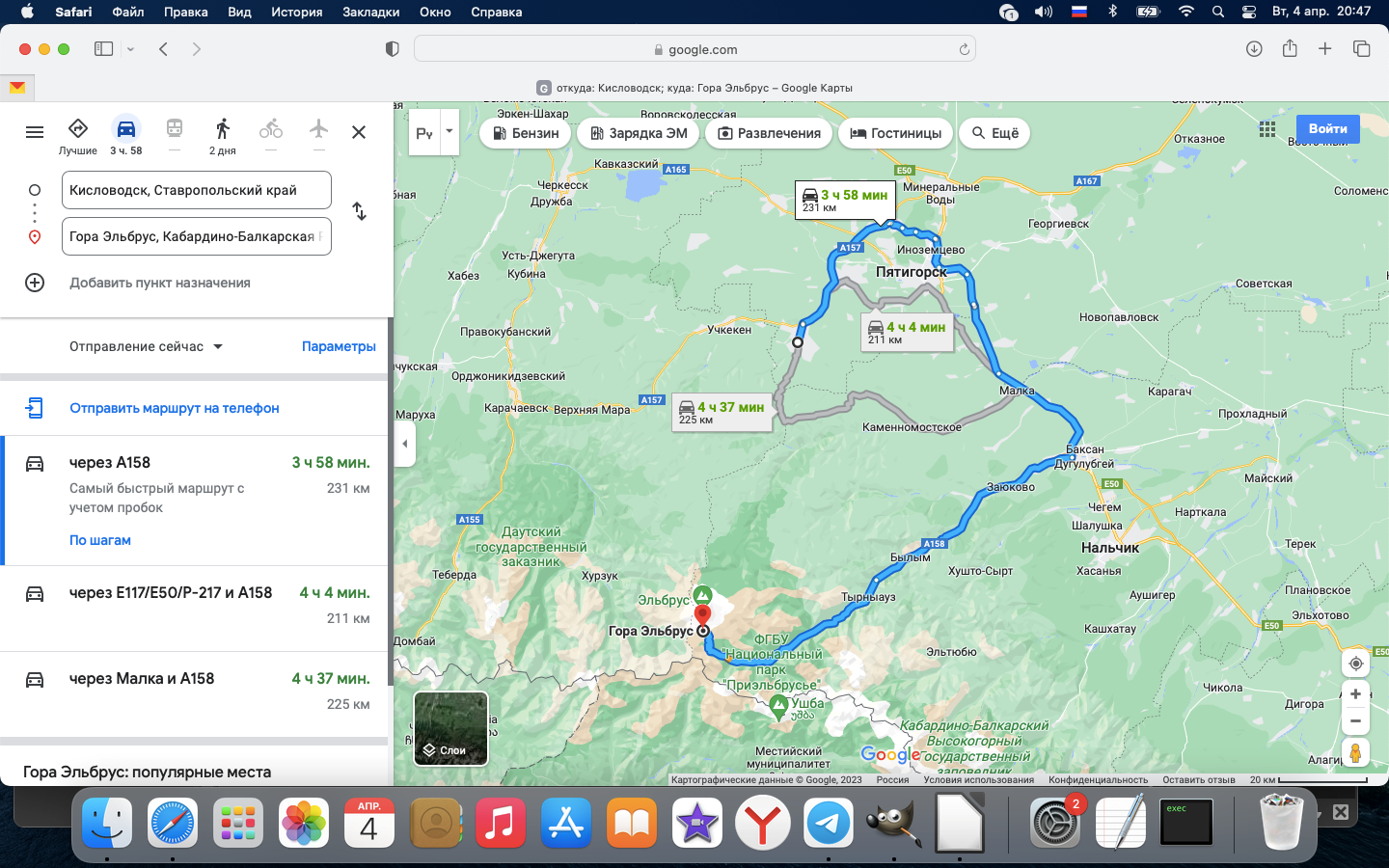
Task: Click the show your location icon
Action: click(x=1355, y=664)
